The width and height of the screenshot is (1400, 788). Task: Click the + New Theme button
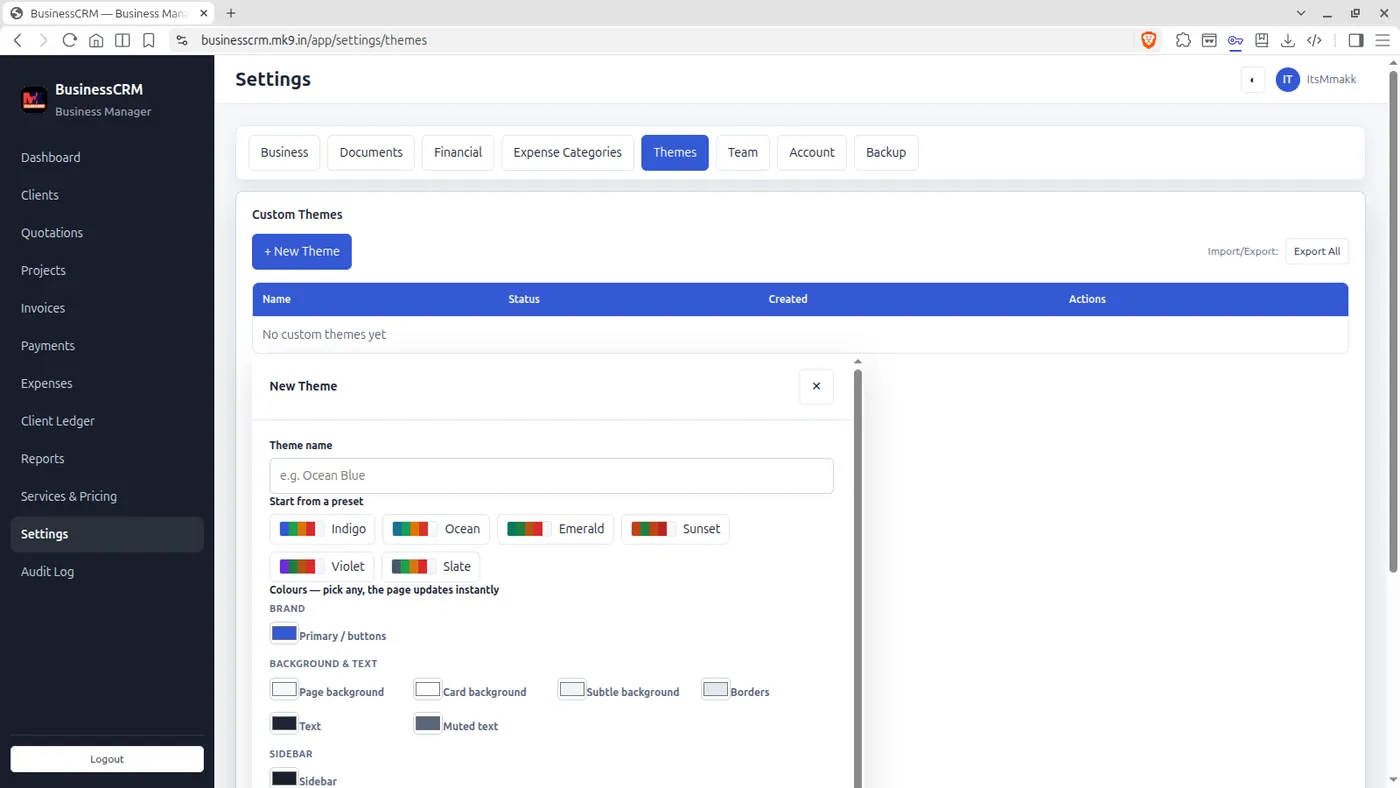coord(302,251)
